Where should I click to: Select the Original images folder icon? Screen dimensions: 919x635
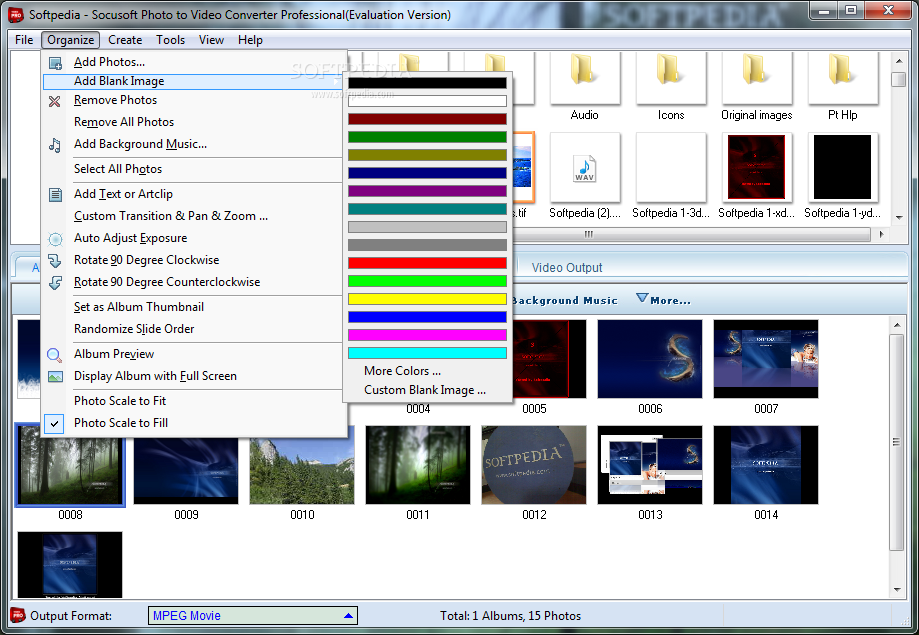(757, 71)
